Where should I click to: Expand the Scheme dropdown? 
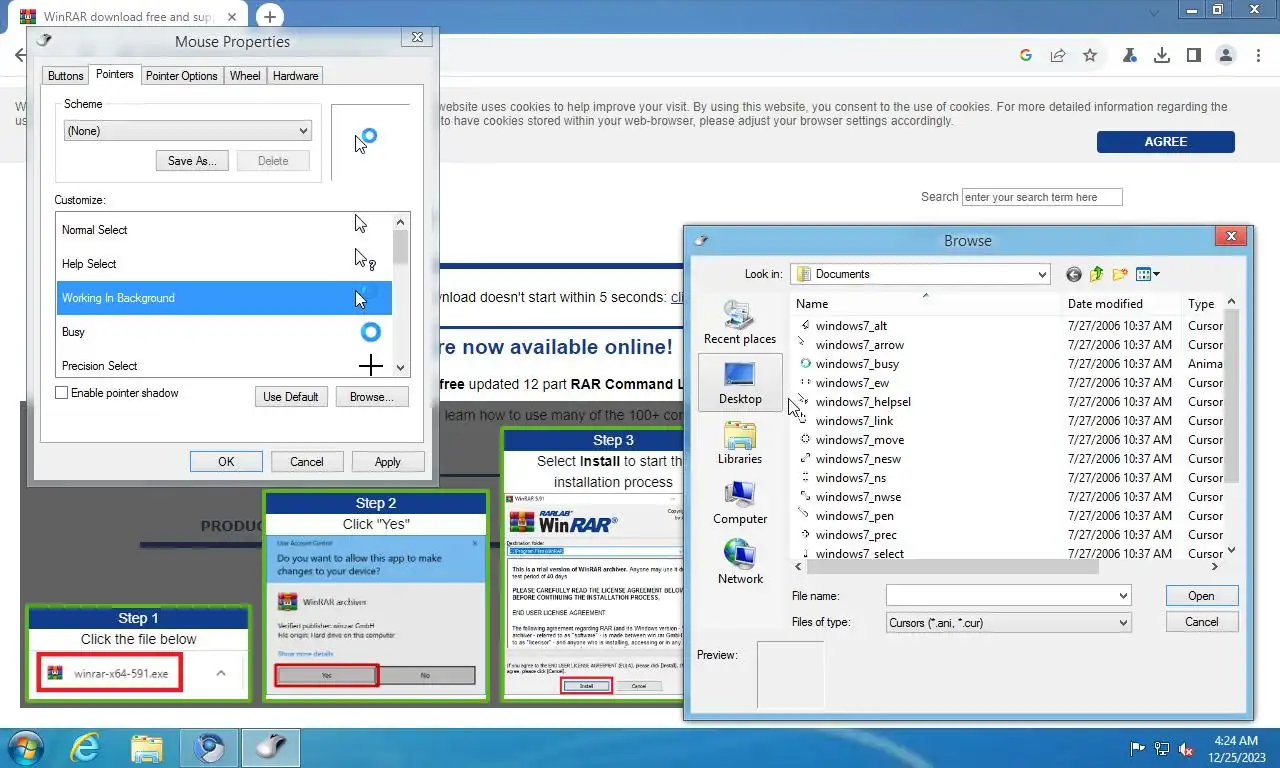tap(303, 131)
